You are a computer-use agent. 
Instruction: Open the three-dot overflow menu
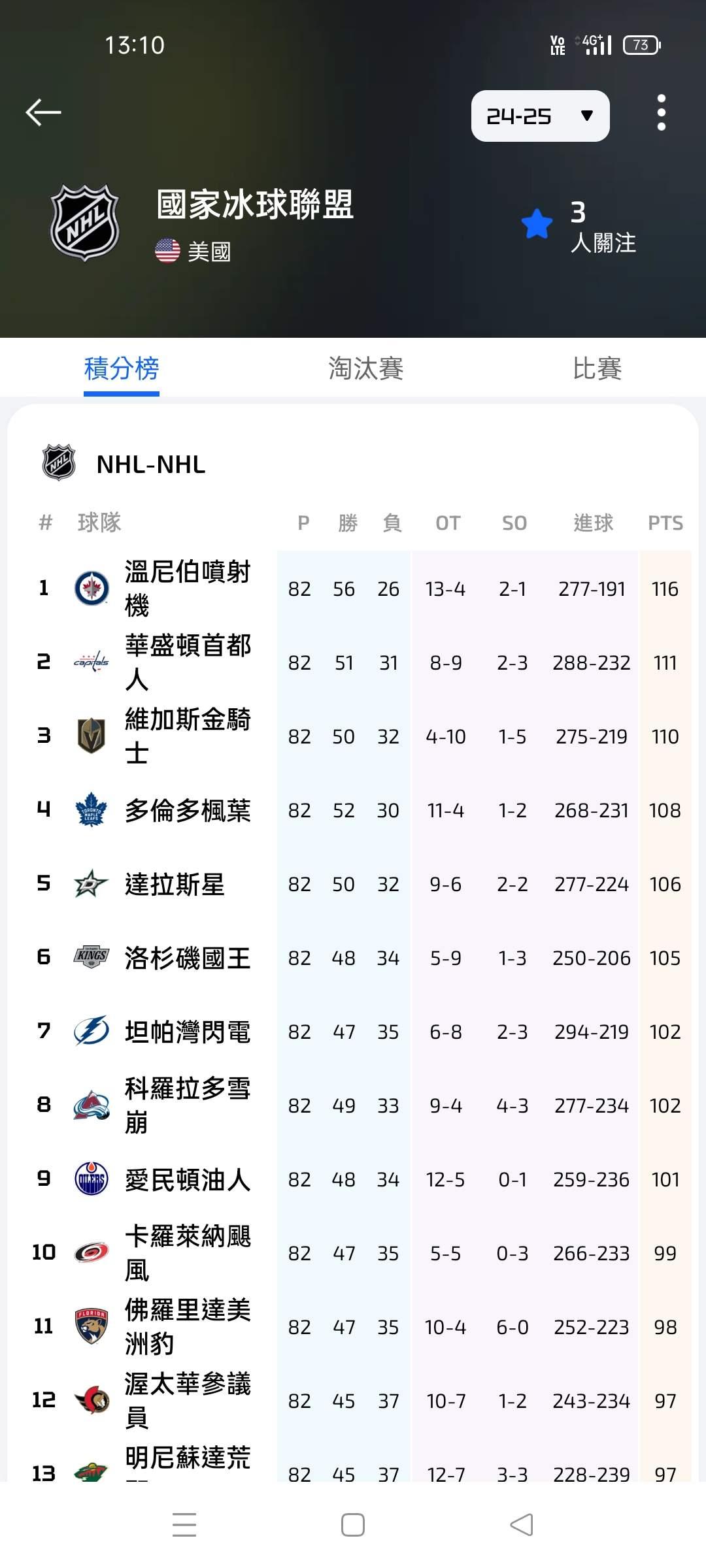(x=661, y=112)
